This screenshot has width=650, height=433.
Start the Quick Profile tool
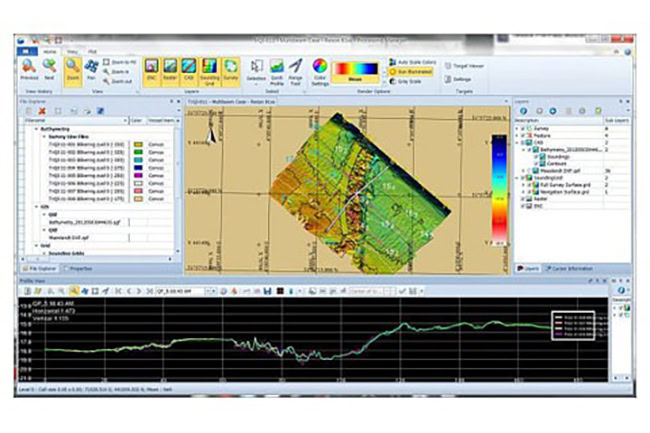[276, 71]
